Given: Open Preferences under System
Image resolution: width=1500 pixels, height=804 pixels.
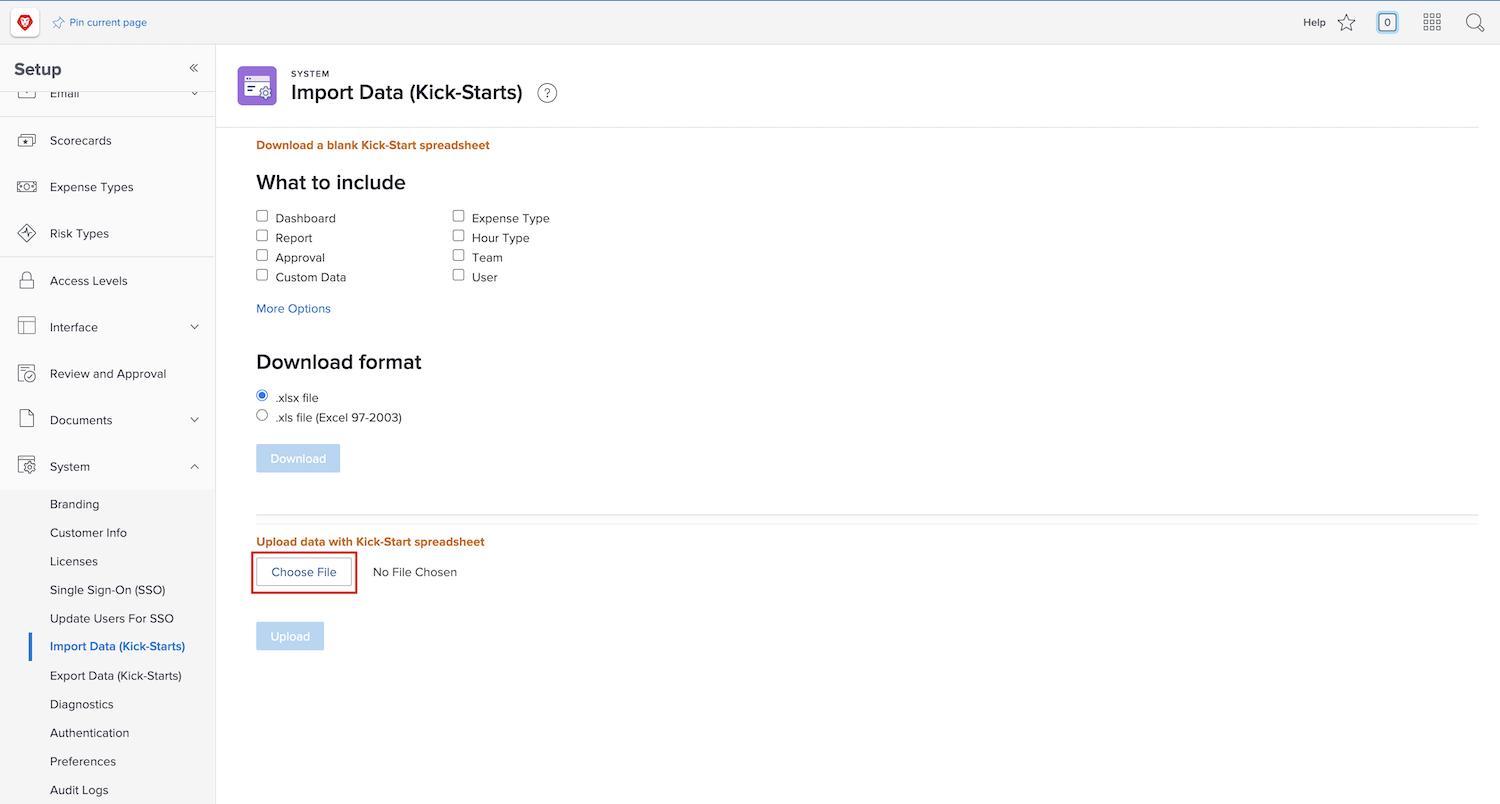Looking at the screenshot, I should (x=82, y=761).
